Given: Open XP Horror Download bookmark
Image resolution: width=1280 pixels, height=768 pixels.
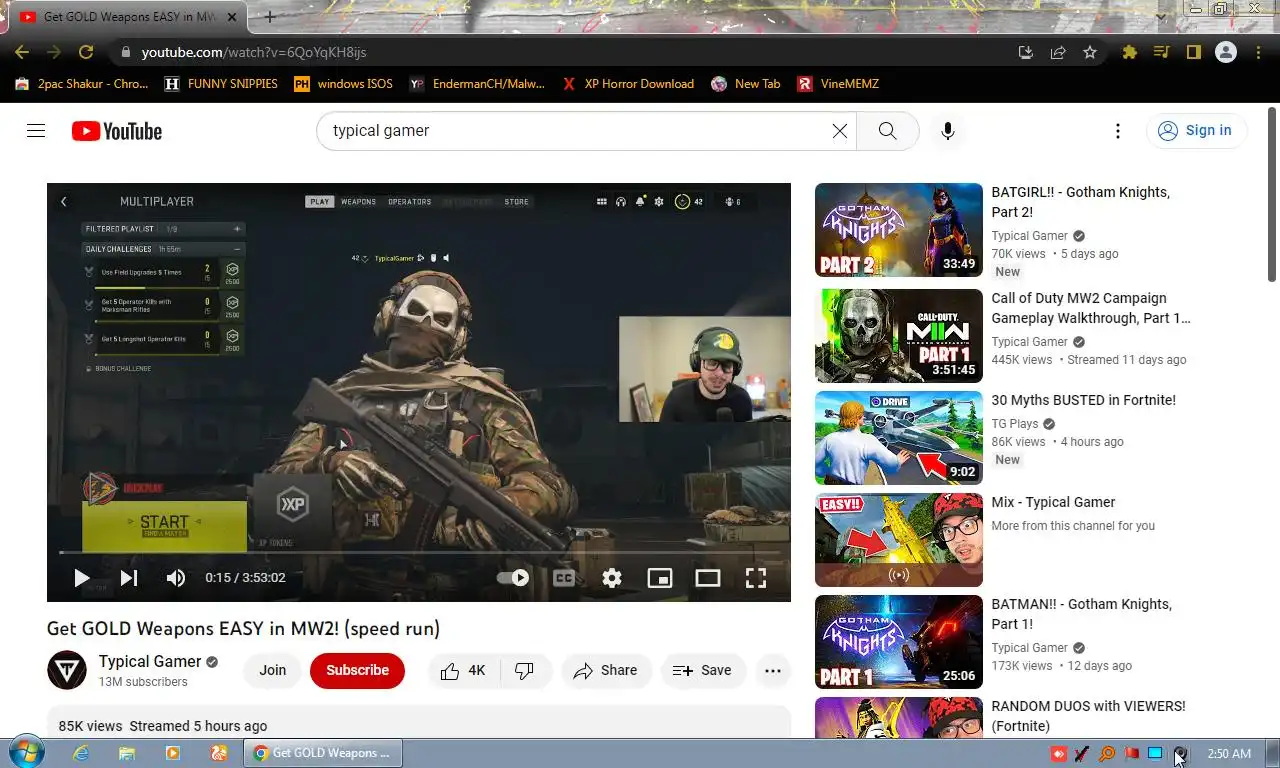Looking at the screenshot, I should point(627,84).
